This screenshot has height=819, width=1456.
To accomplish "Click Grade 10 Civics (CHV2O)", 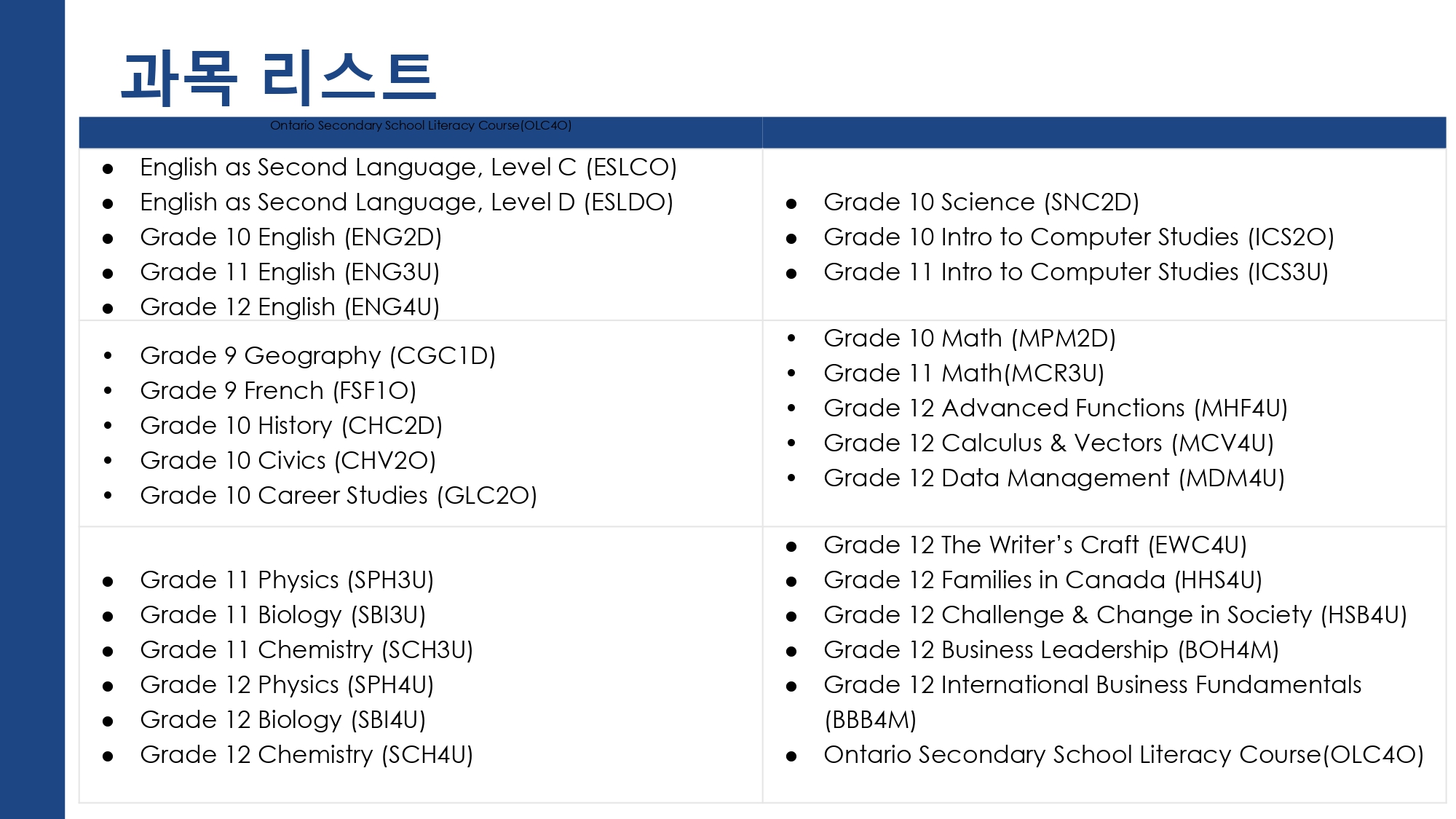I will (288, 461).
